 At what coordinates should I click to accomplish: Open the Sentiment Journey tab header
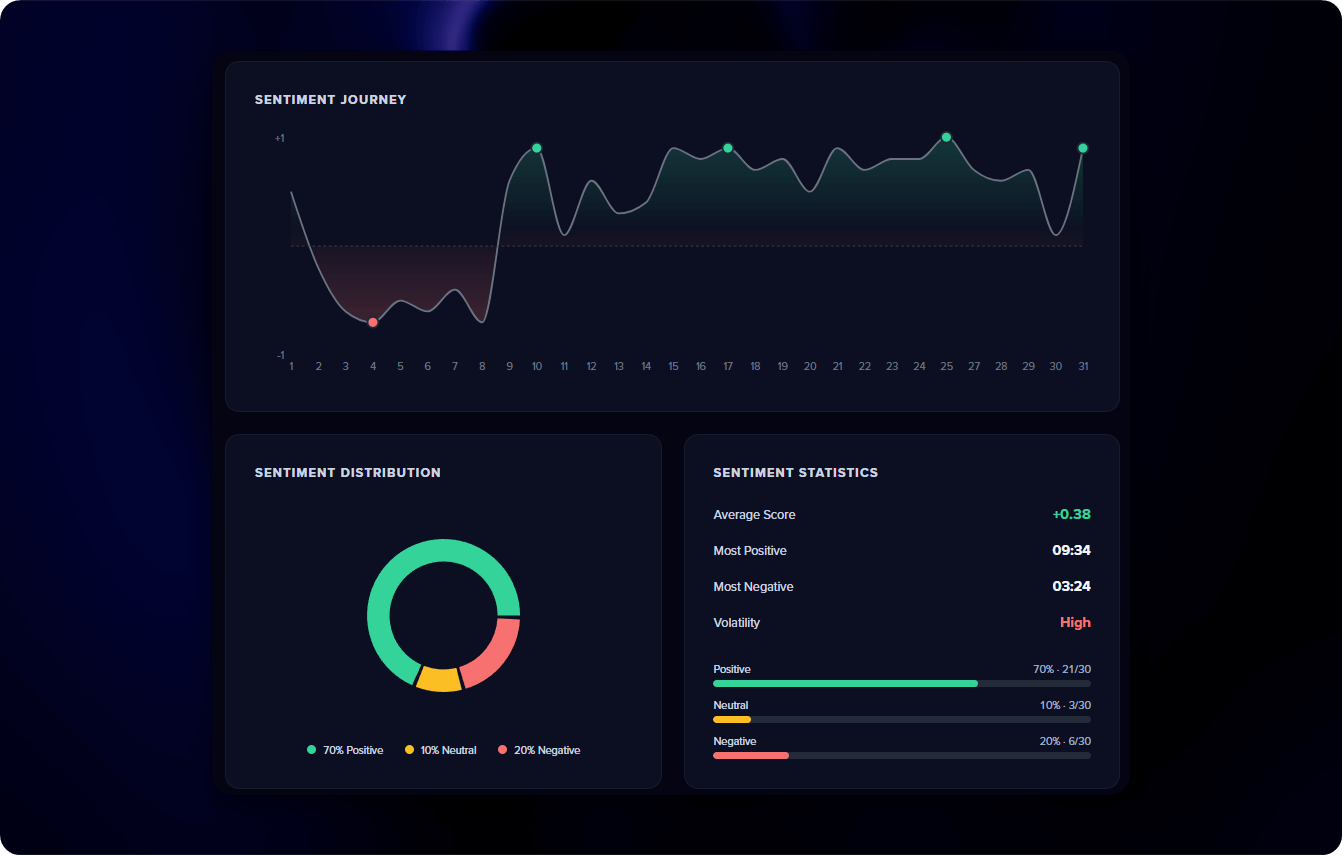pyautogui.click(x=330, y=99)
